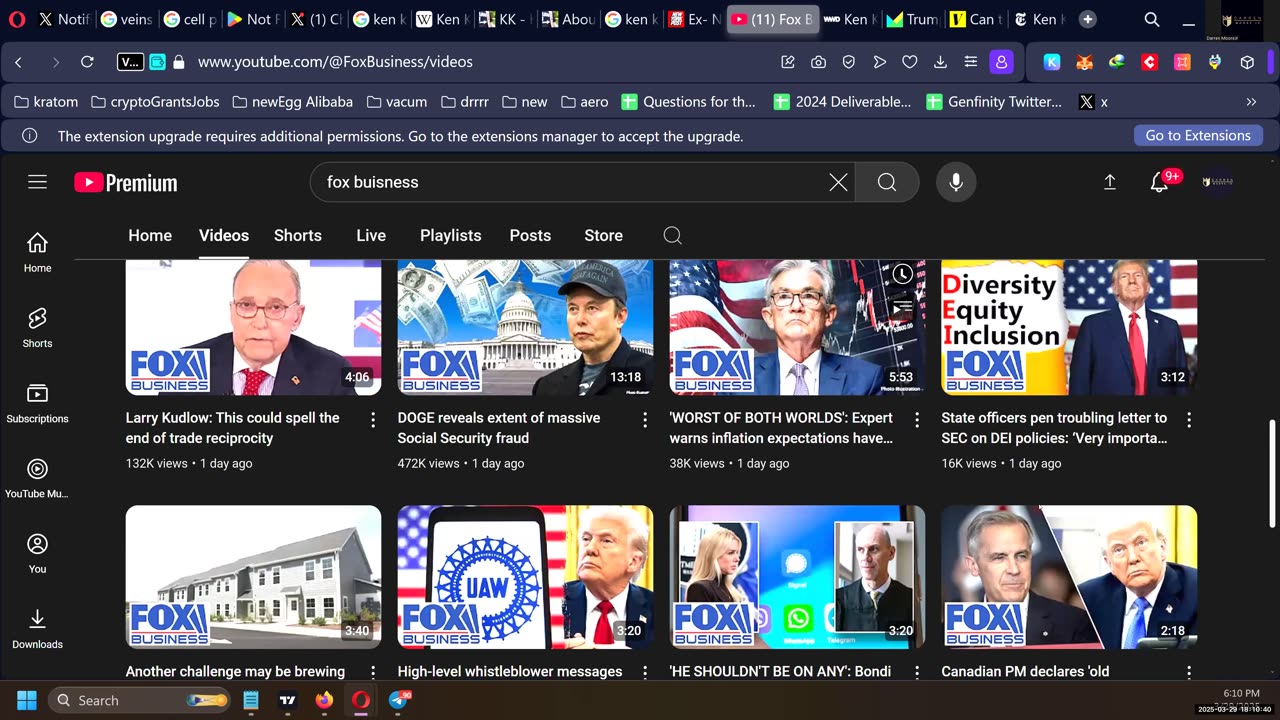
Task: Search within the Fox Business channel
Action: click(x=673, y=235)
